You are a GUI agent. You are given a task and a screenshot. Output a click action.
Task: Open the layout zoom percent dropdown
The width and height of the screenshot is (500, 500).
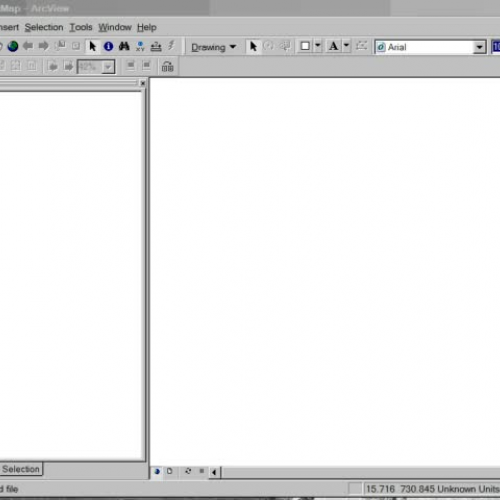pyautogui.click(x=108, y=67)
